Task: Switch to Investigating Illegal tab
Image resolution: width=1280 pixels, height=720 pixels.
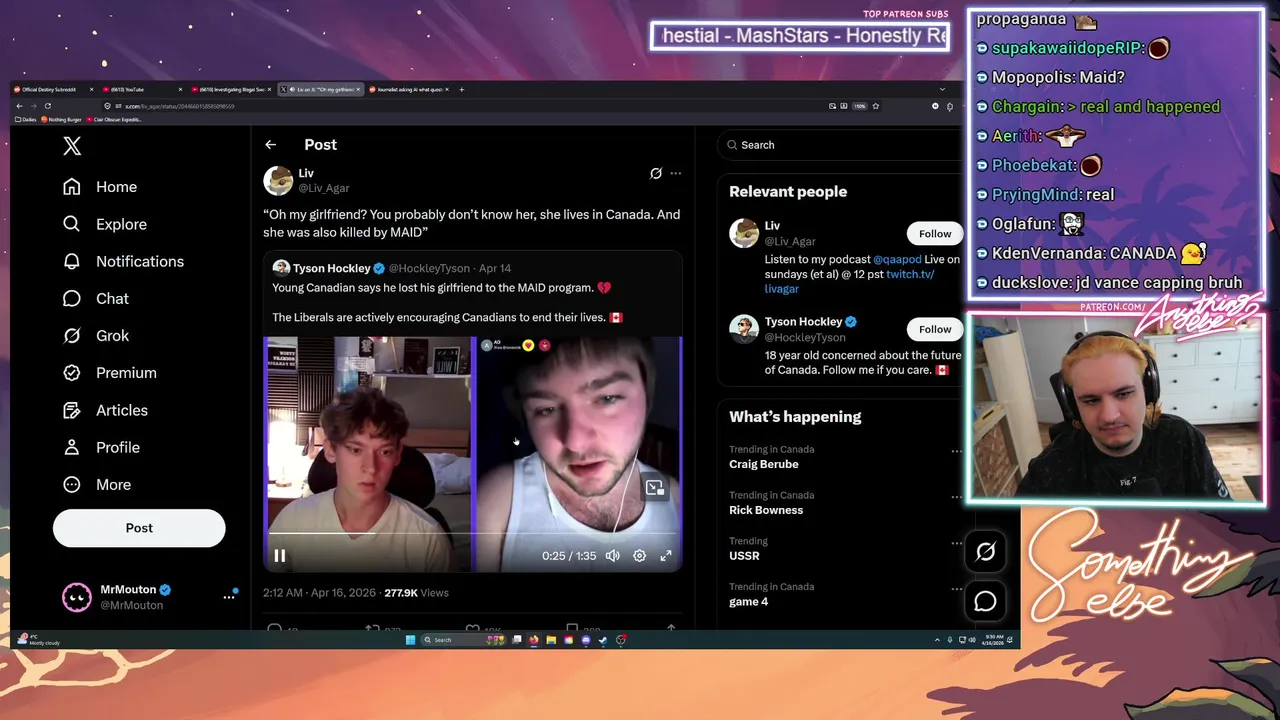Action: click(230, 90)
